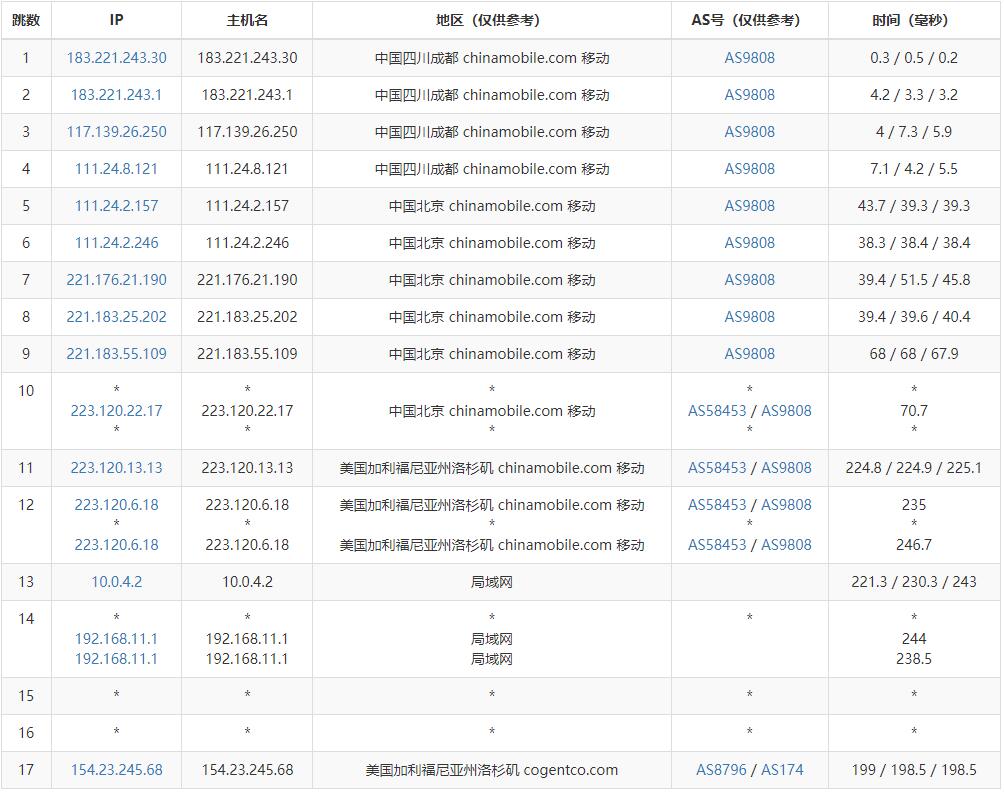Viewport: 1004px width, 792px height.
Task: Open AS9808 link in hop 3 row
Action: pos(749,132)
